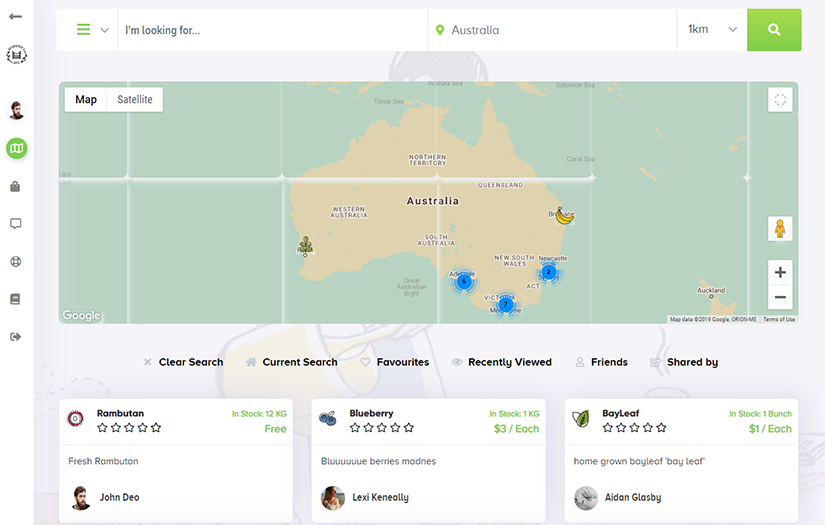The width and height of the screenshot is (825, 525).
Task: Open the book icon in sidebar
Action: click(15, 299)
